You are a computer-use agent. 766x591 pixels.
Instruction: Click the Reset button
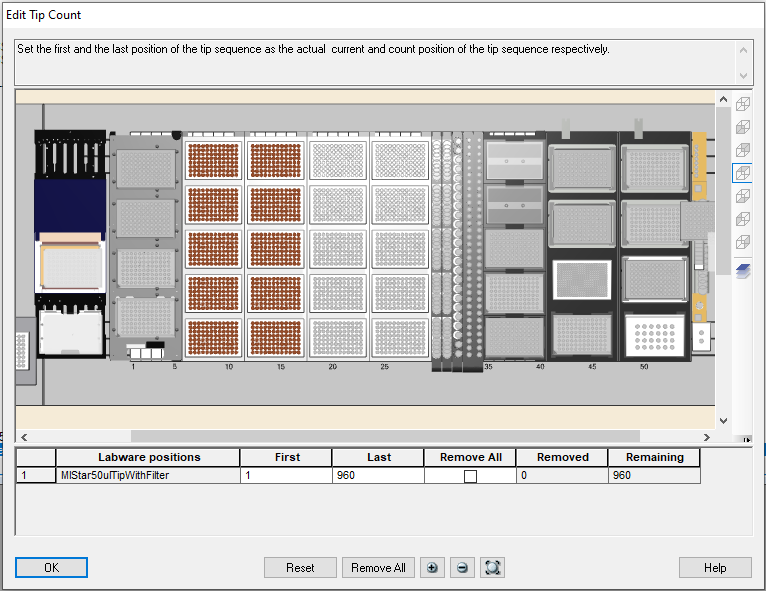[300, 568]
